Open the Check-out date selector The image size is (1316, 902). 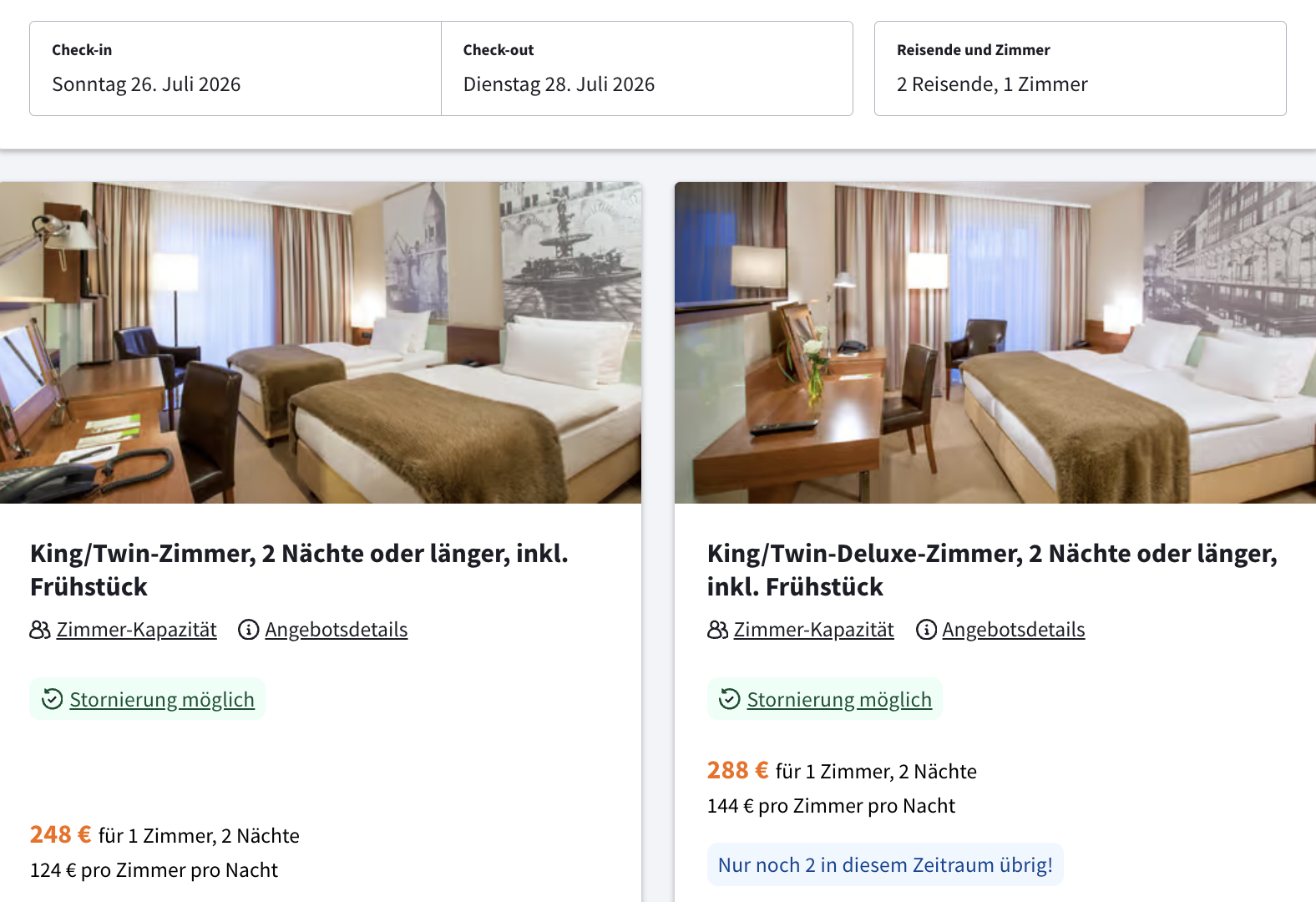pyautogui.click(x=646, y=68)
